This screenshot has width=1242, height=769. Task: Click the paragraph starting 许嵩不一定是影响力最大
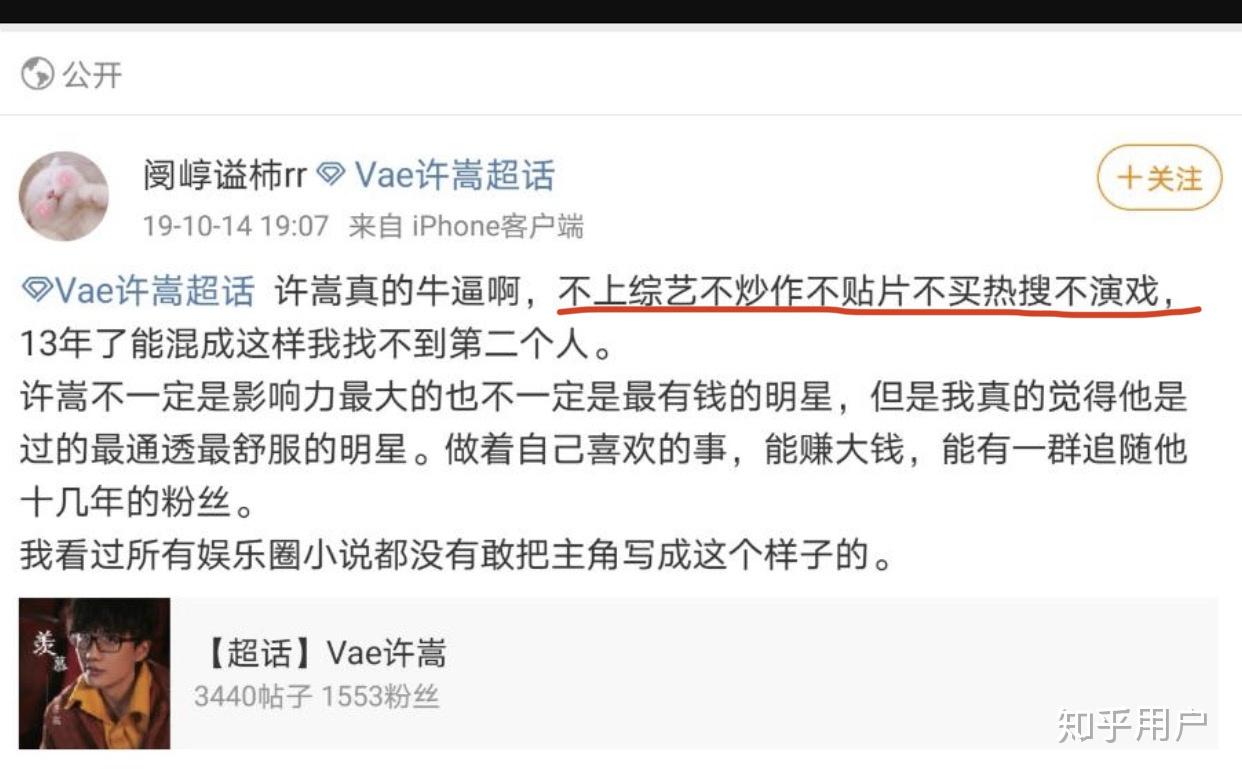[604, 449]
